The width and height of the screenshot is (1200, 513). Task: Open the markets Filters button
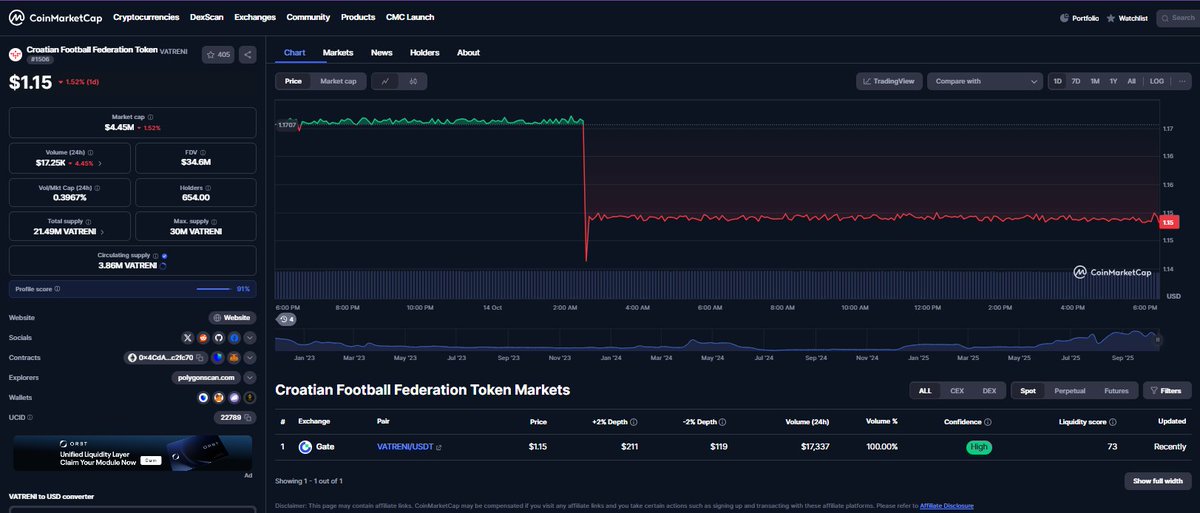coord(1166,391)
